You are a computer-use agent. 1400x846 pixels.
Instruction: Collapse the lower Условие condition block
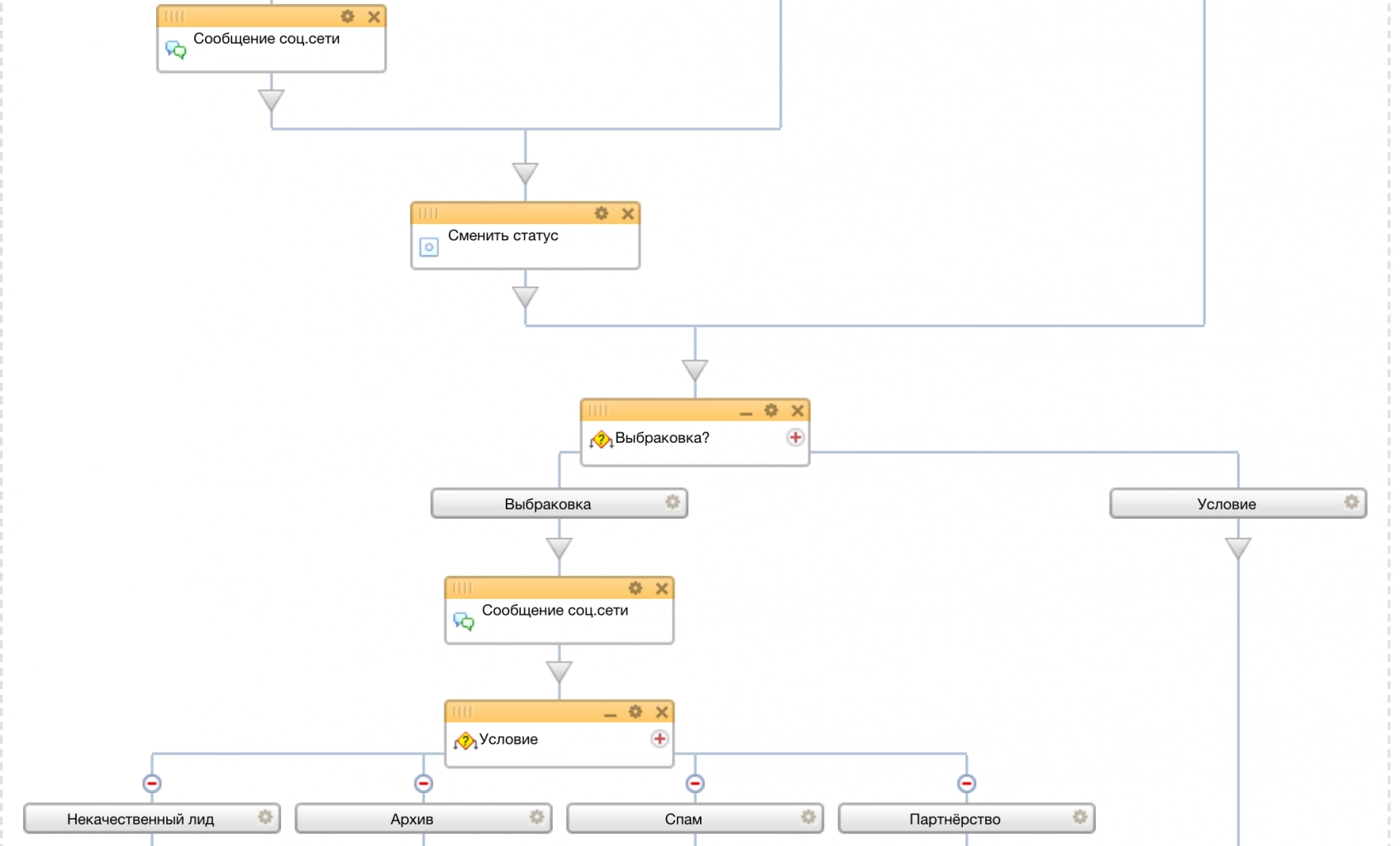[610, 713]
